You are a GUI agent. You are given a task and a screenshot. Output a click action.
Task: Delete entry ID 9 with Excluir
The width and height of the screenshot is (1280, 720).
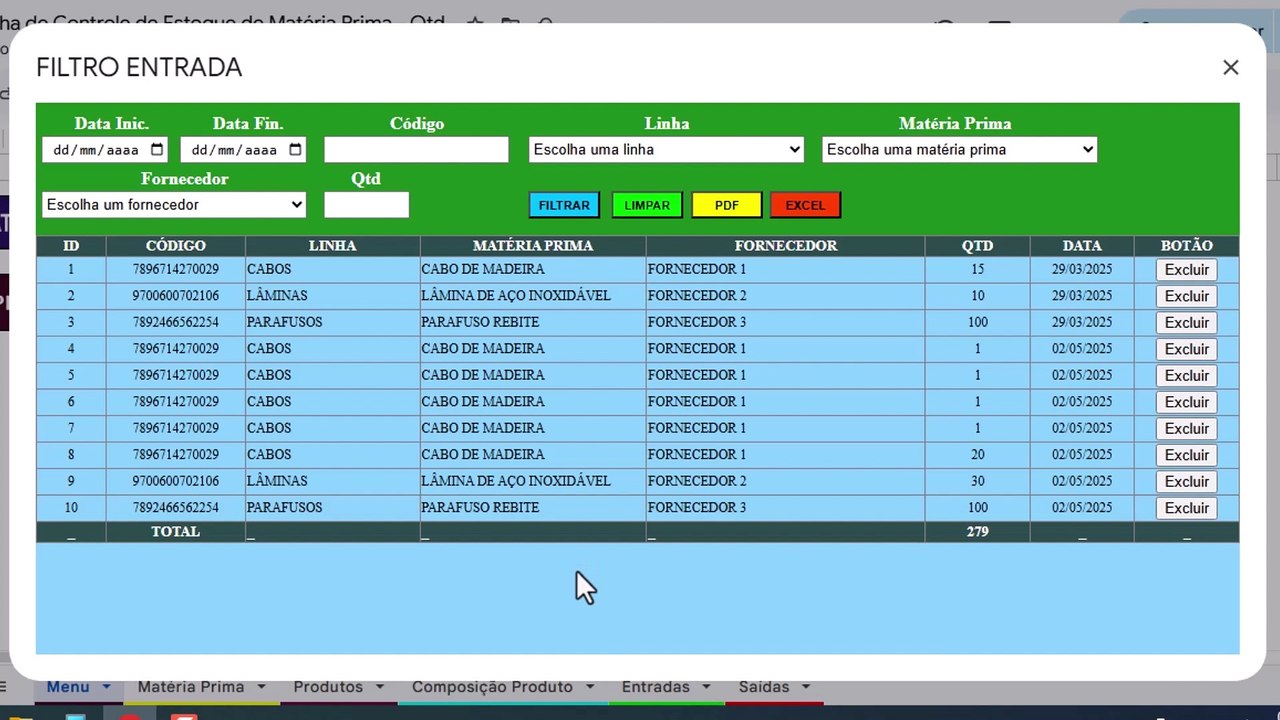1187,482
